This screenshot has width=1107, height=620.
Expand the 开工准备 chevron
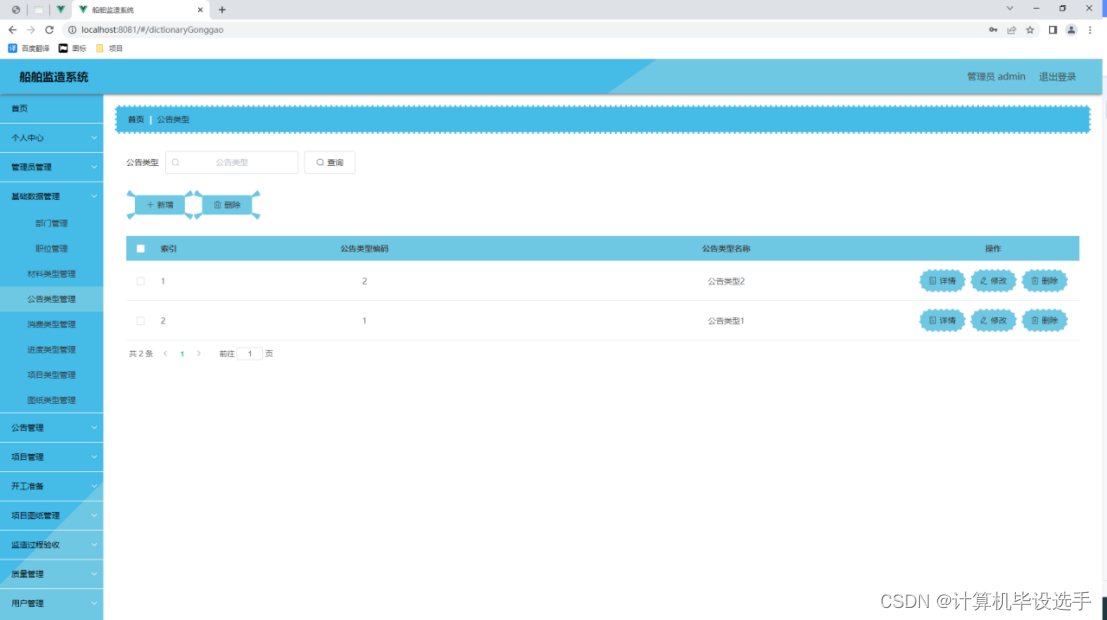pos(94,487)
